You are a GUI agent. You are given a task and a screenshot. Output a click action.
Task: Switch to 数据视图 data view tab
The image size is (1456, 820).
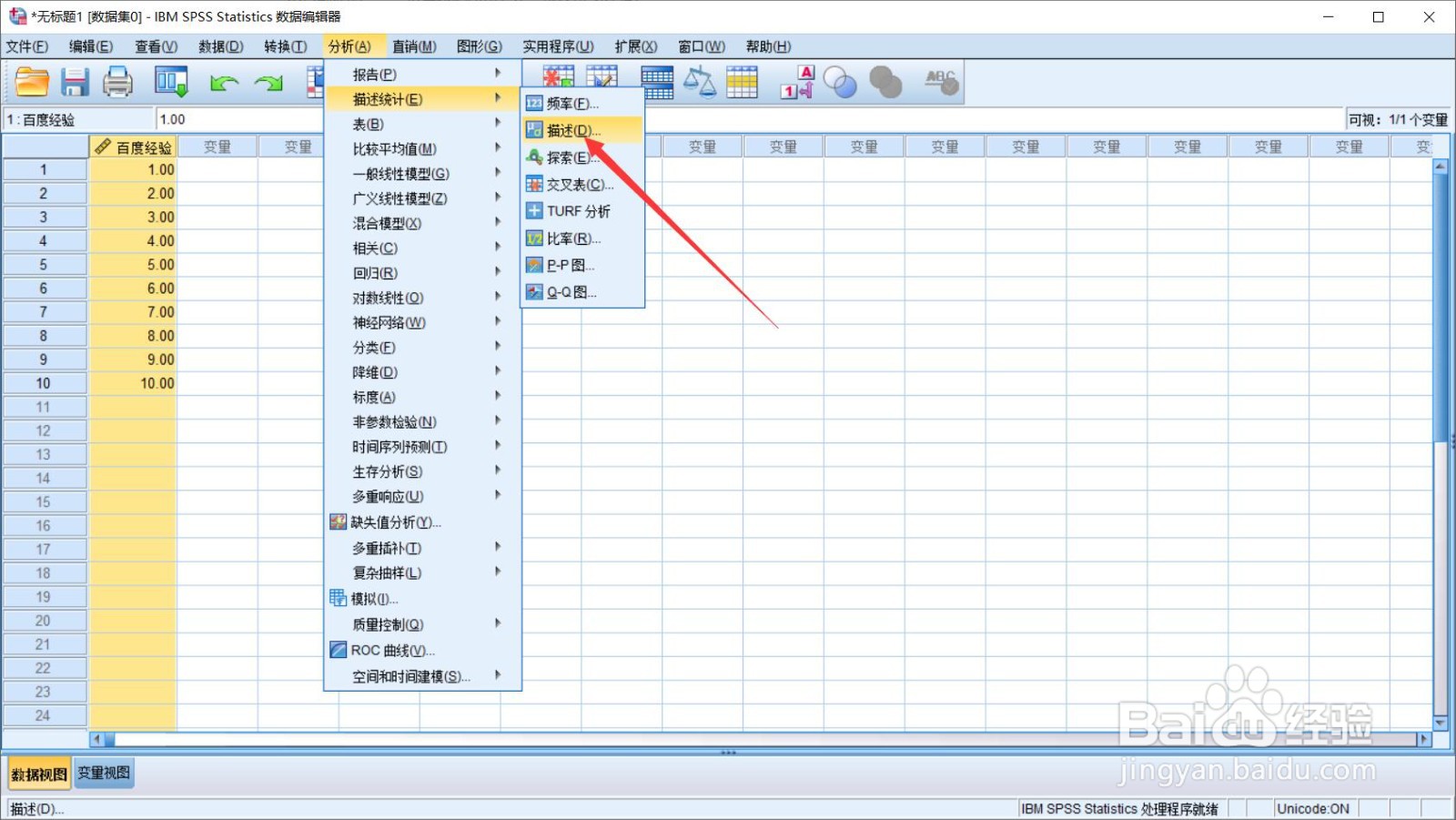tap(39, 774)
